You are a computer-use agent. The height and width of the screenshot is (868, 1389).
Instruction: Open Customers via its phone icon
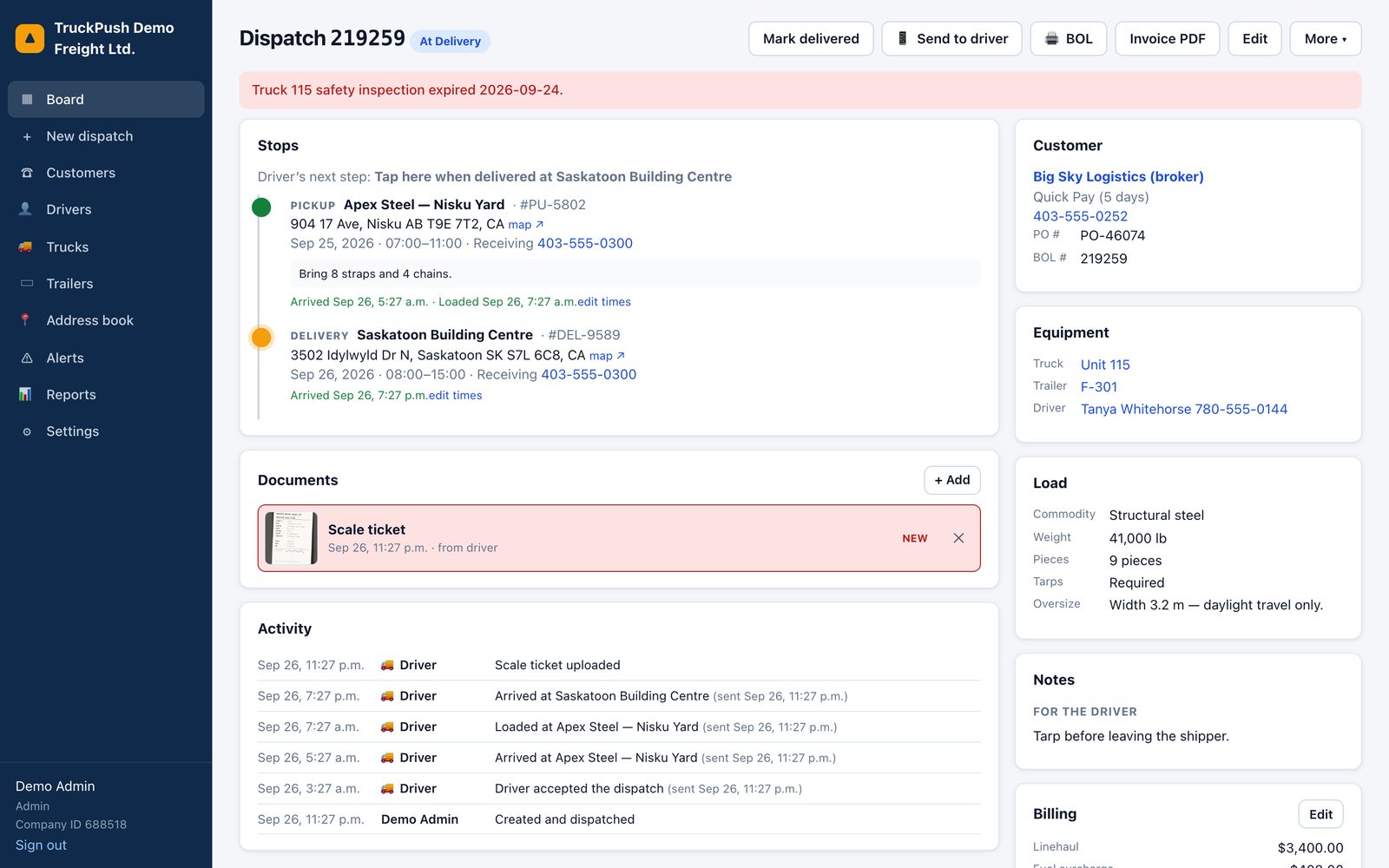click(27, 173)
